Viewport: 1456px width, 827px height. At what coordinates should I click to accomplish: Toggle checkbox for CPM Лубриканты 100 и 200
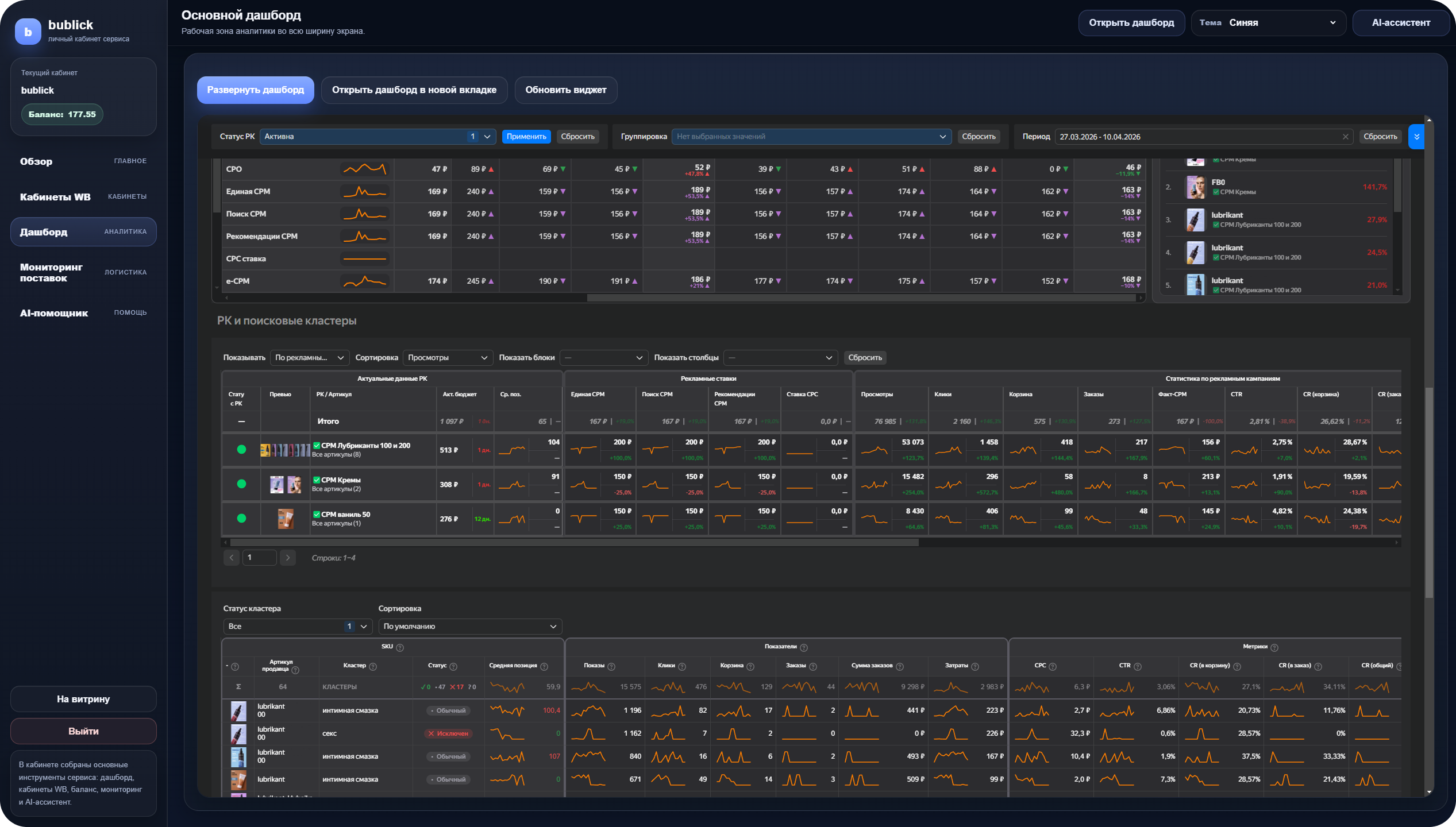point(317,446)
